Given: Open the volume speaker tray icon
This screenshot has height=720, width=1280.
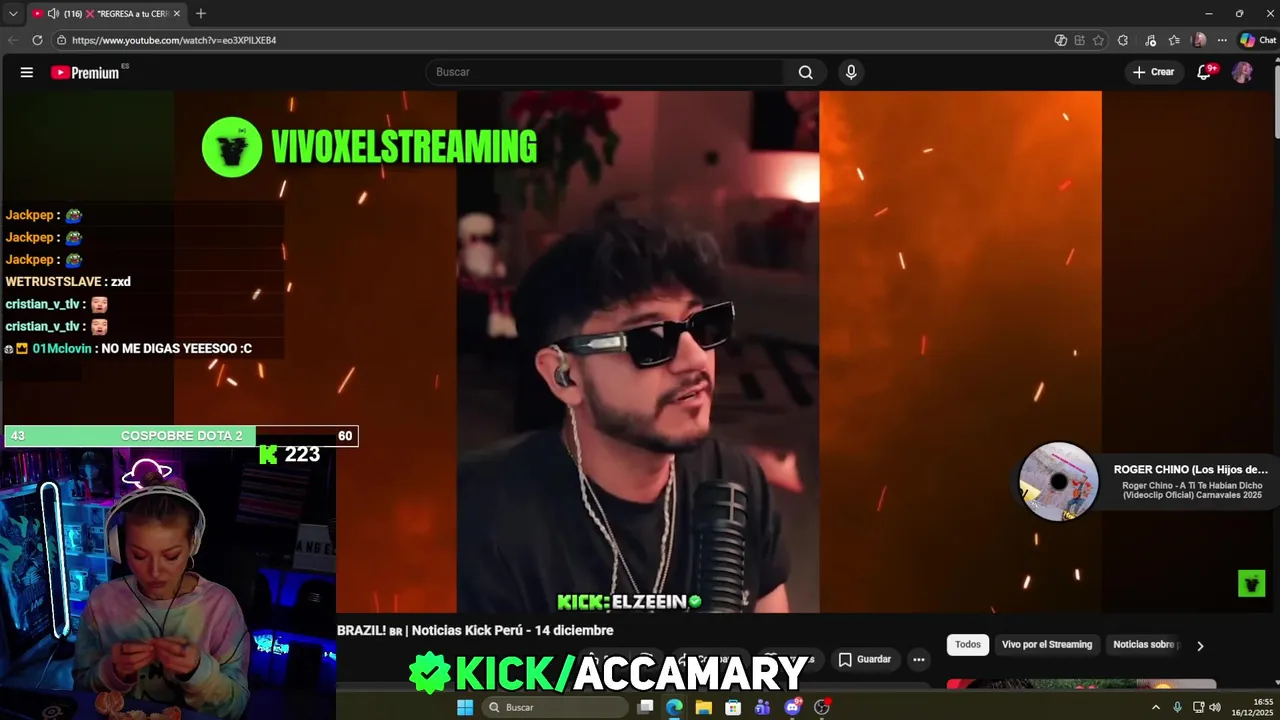Looking at the screenshot, I should coord(1215,707).
